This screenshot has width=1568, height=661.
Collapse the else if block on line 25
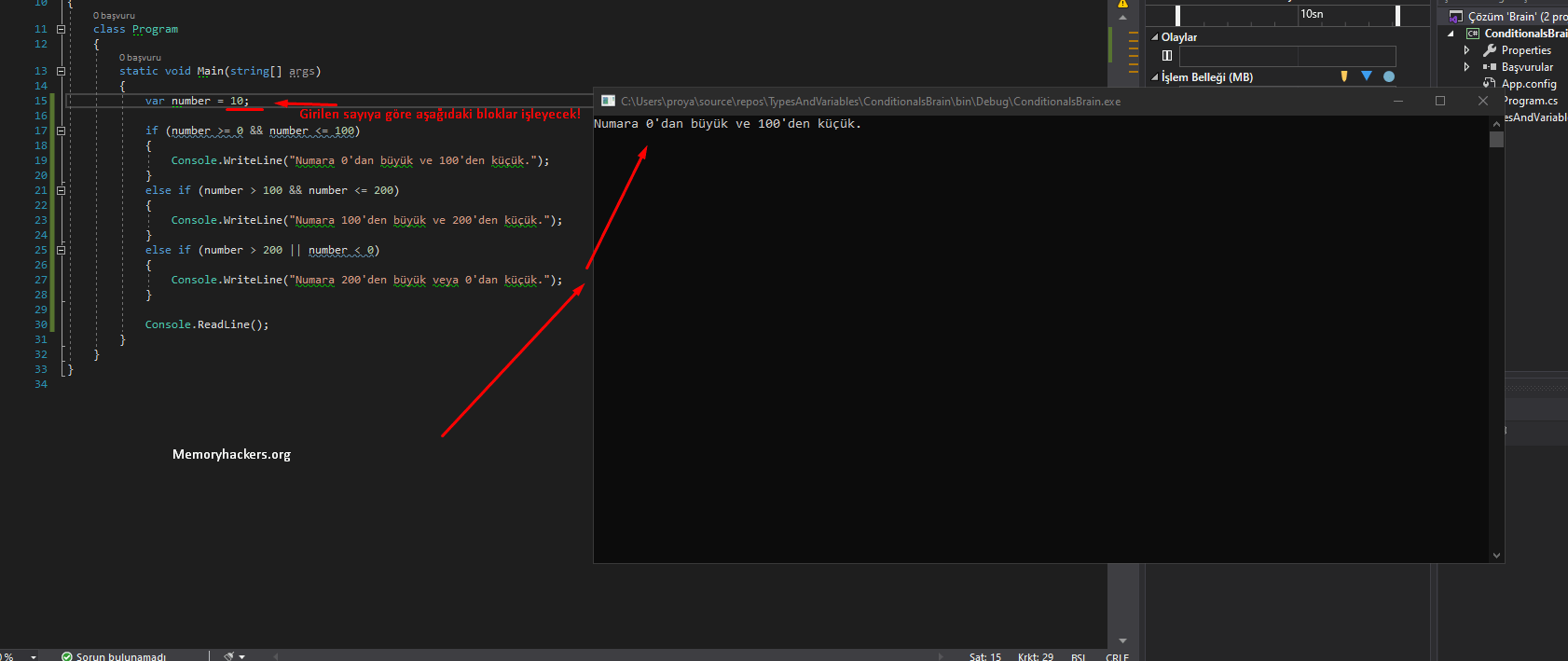click(x=61, y=250)
